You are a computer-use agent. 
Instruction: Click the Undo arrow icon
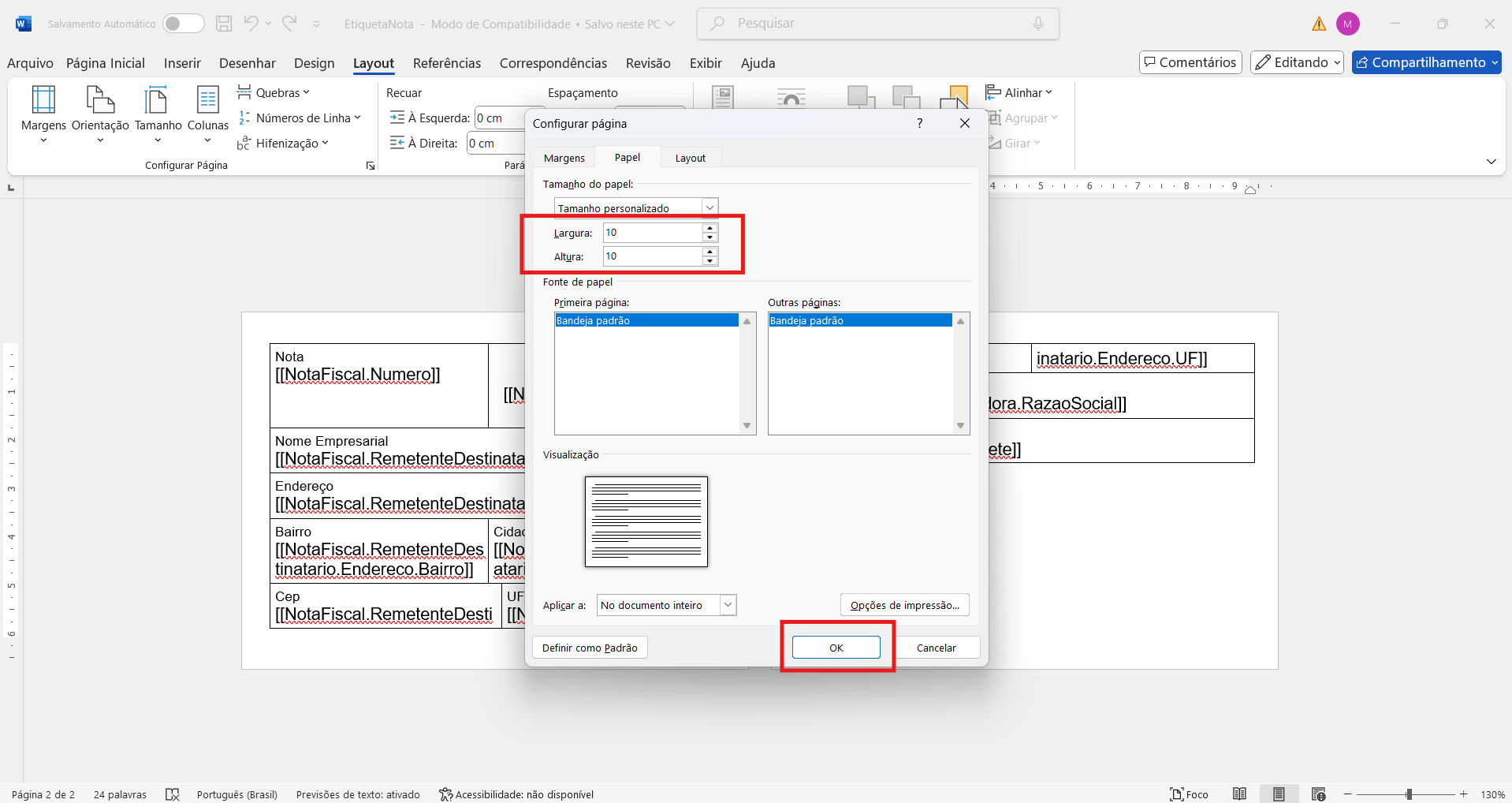pos(251,24)
